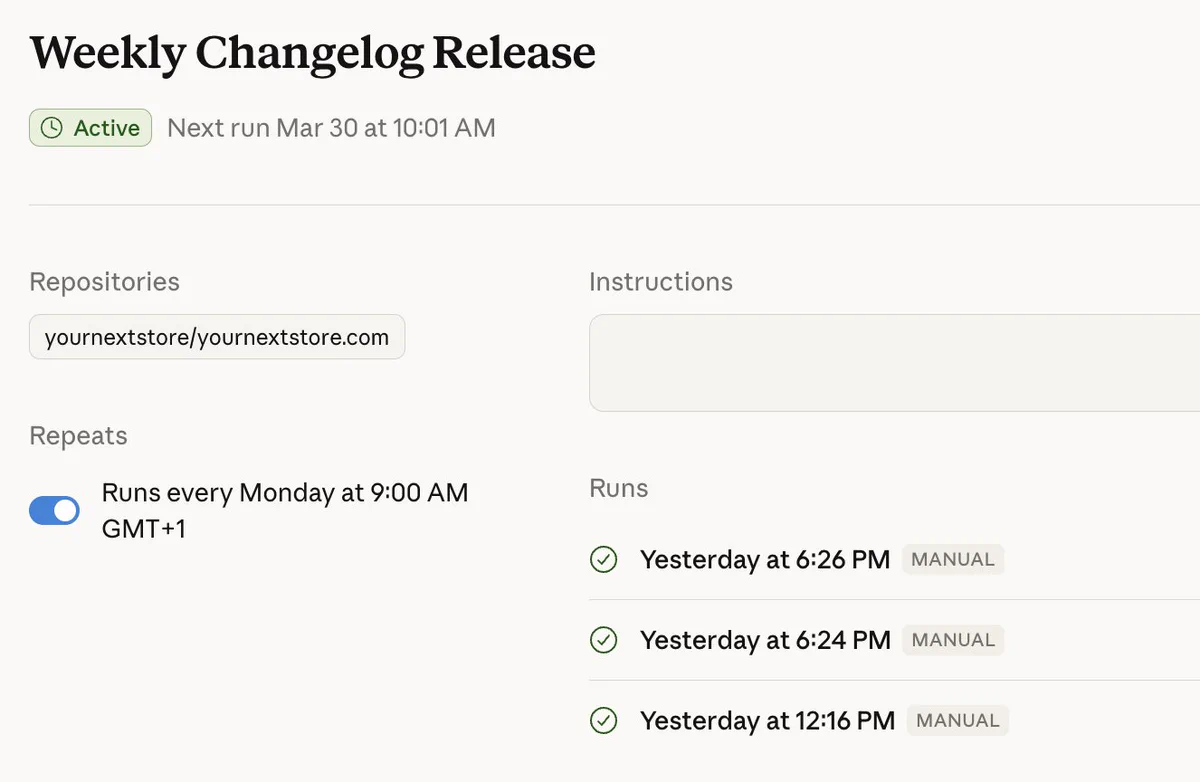Click the Weekly Changelog Release title

click(x=313, y=53)
